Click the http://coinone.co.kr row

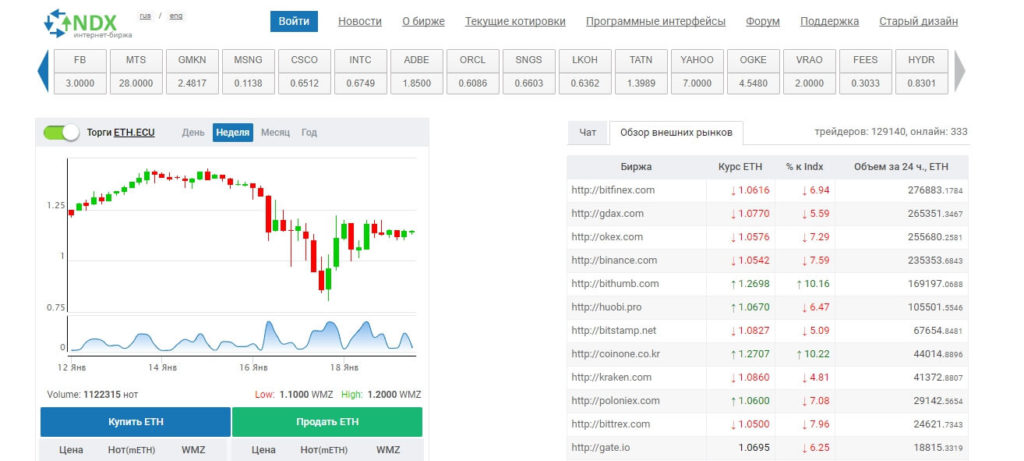[x=768, y=354]
